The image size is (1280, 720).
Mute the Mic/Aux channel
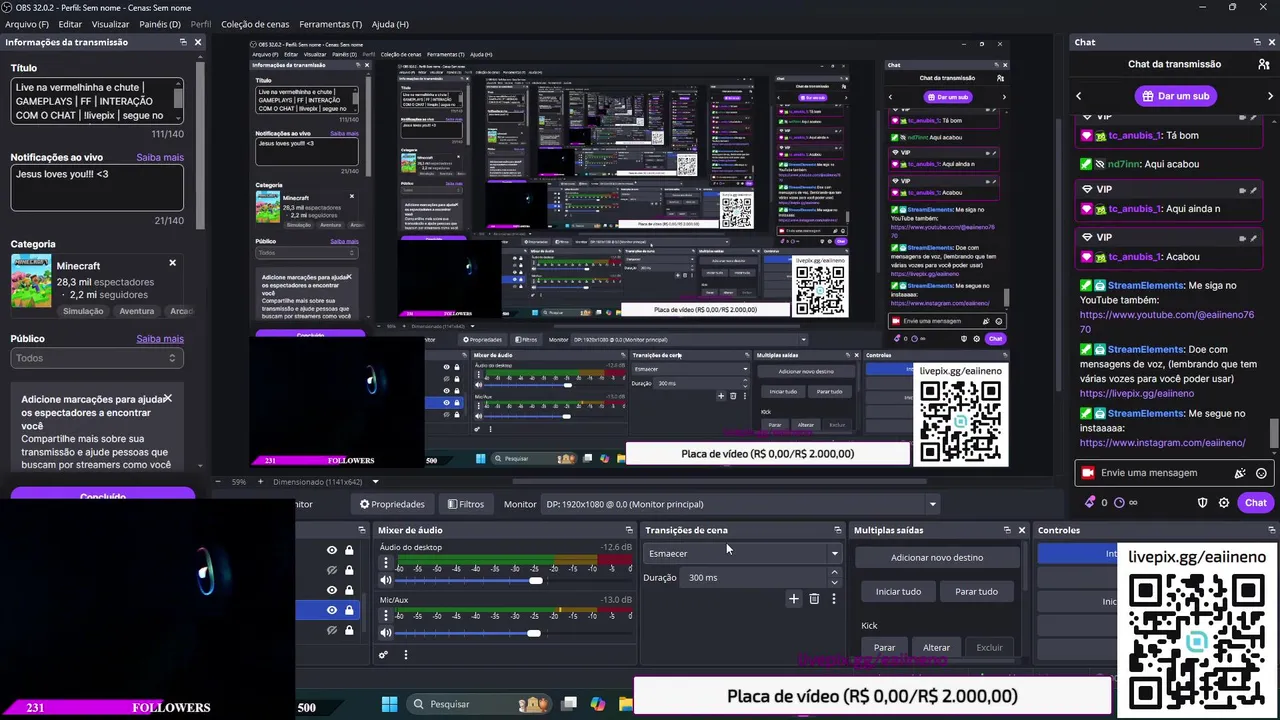click(x=386, y=633)
